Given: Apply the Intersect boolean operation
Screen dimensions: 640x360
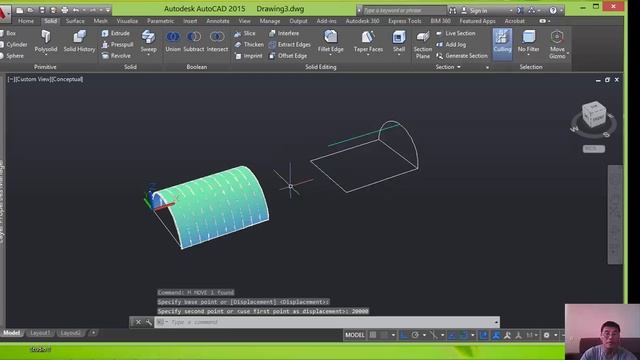Looking at the screenshot, I should click(x=217, y=41).
